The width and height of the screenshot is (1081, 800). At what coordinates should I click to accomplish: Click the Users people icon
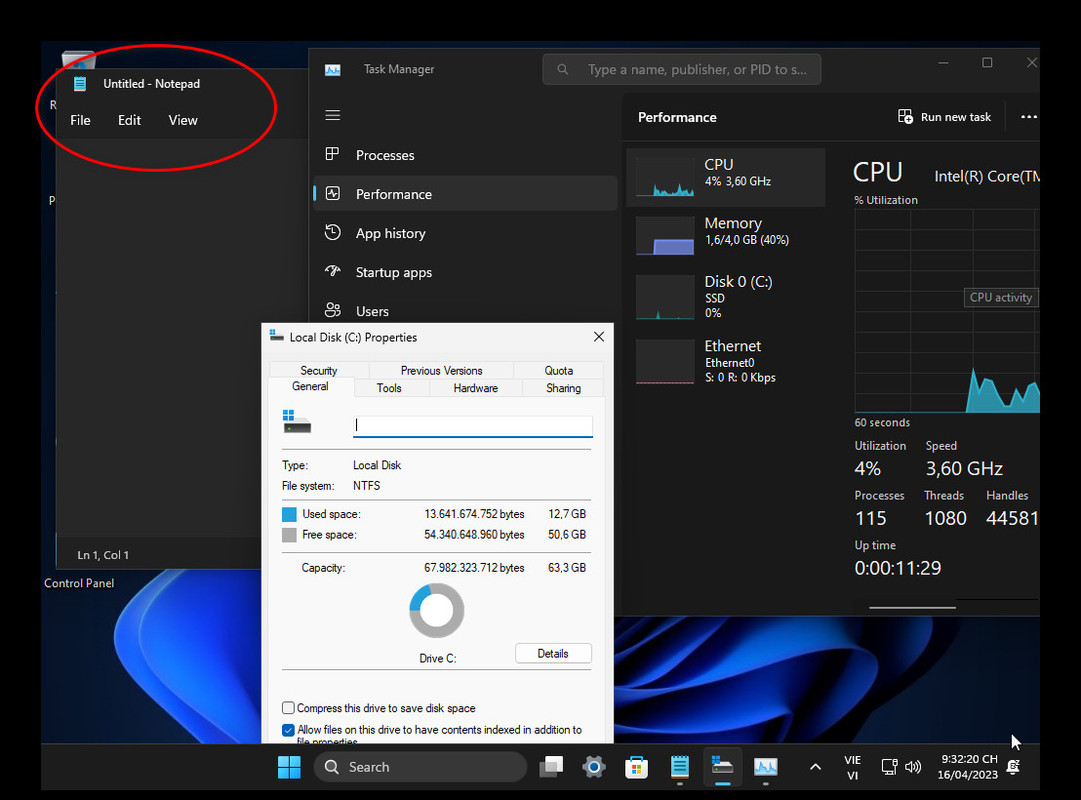[x=332, y=310]
